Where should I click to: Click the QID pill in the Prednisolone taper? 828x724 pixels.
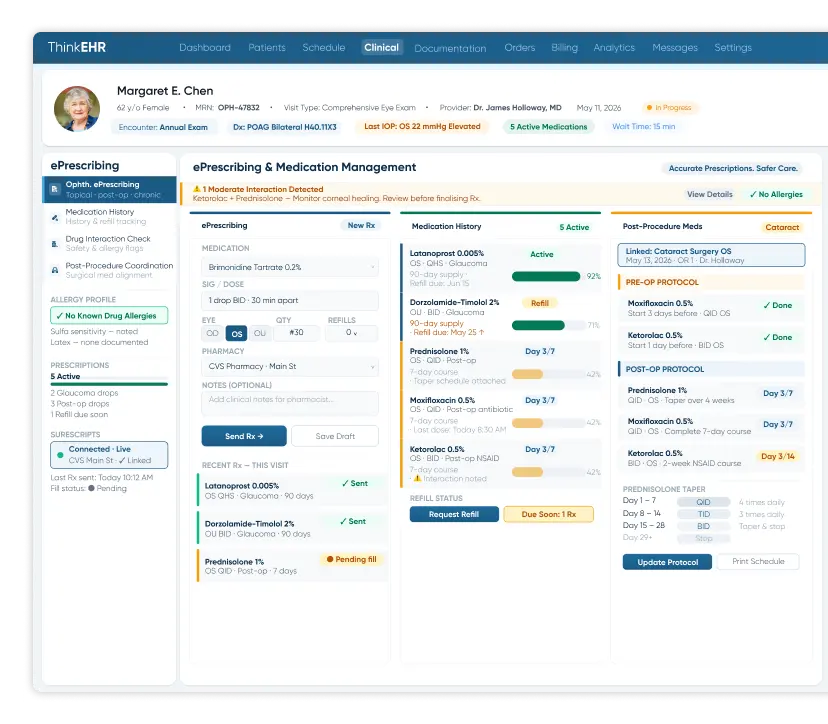[703, 502]
